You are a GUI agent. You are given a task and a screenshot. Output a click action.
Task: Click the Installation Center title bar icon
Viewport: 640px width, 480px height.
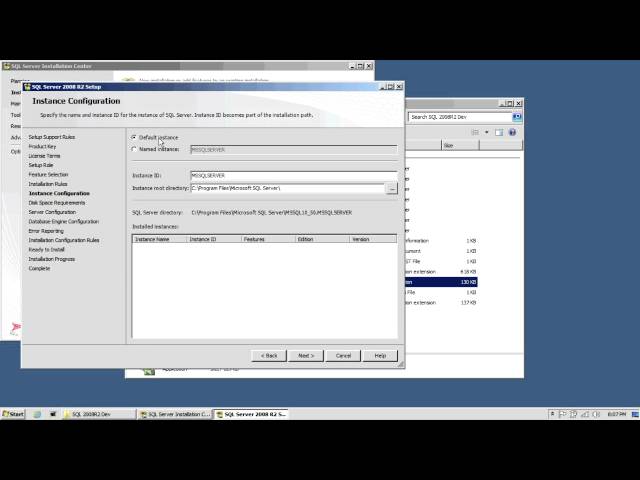tap(6, 66)
